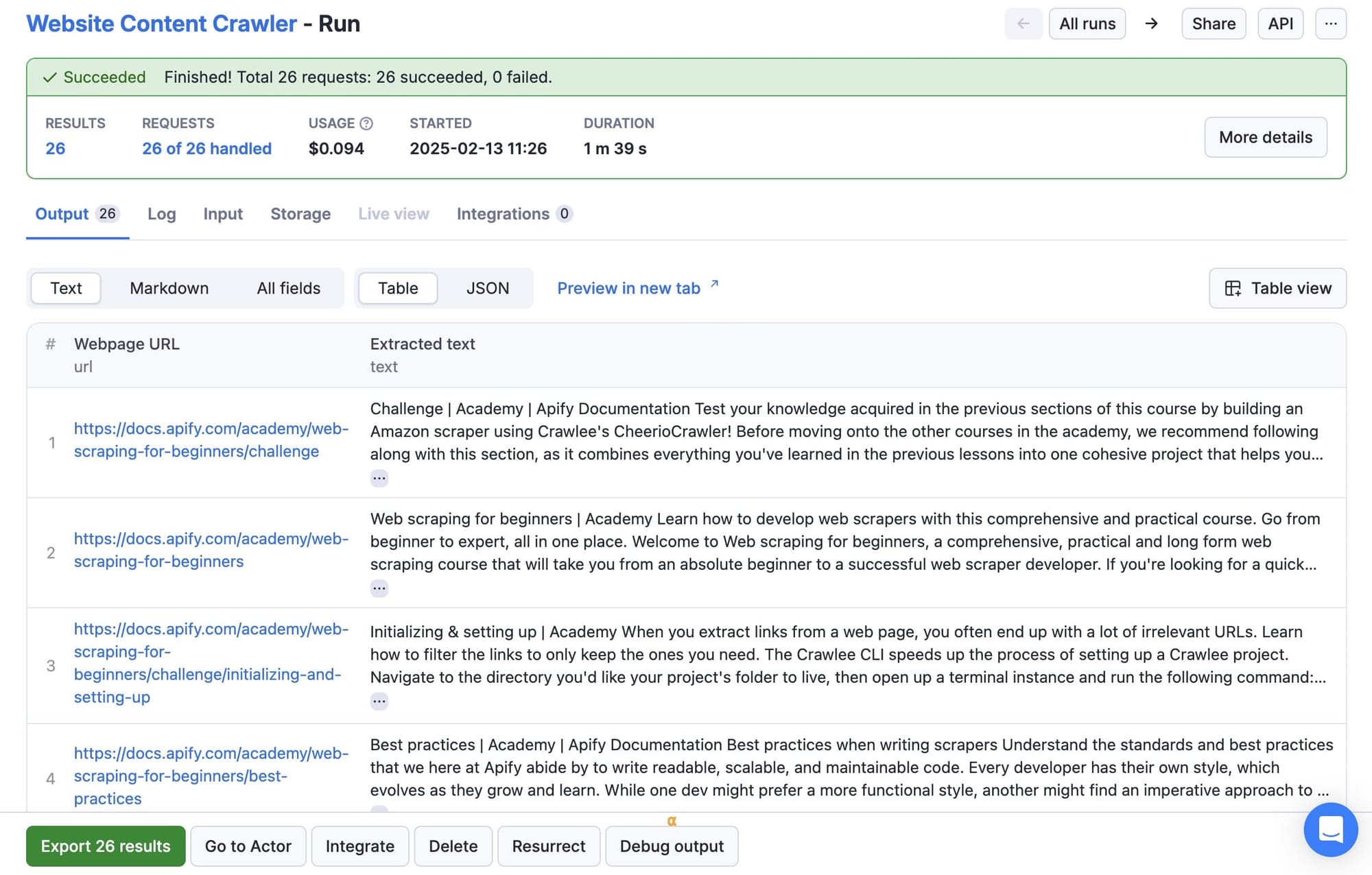Viewport: 1372px width, 875px height.
Task: Click the More details icon
Action: tap(1265, 136)
